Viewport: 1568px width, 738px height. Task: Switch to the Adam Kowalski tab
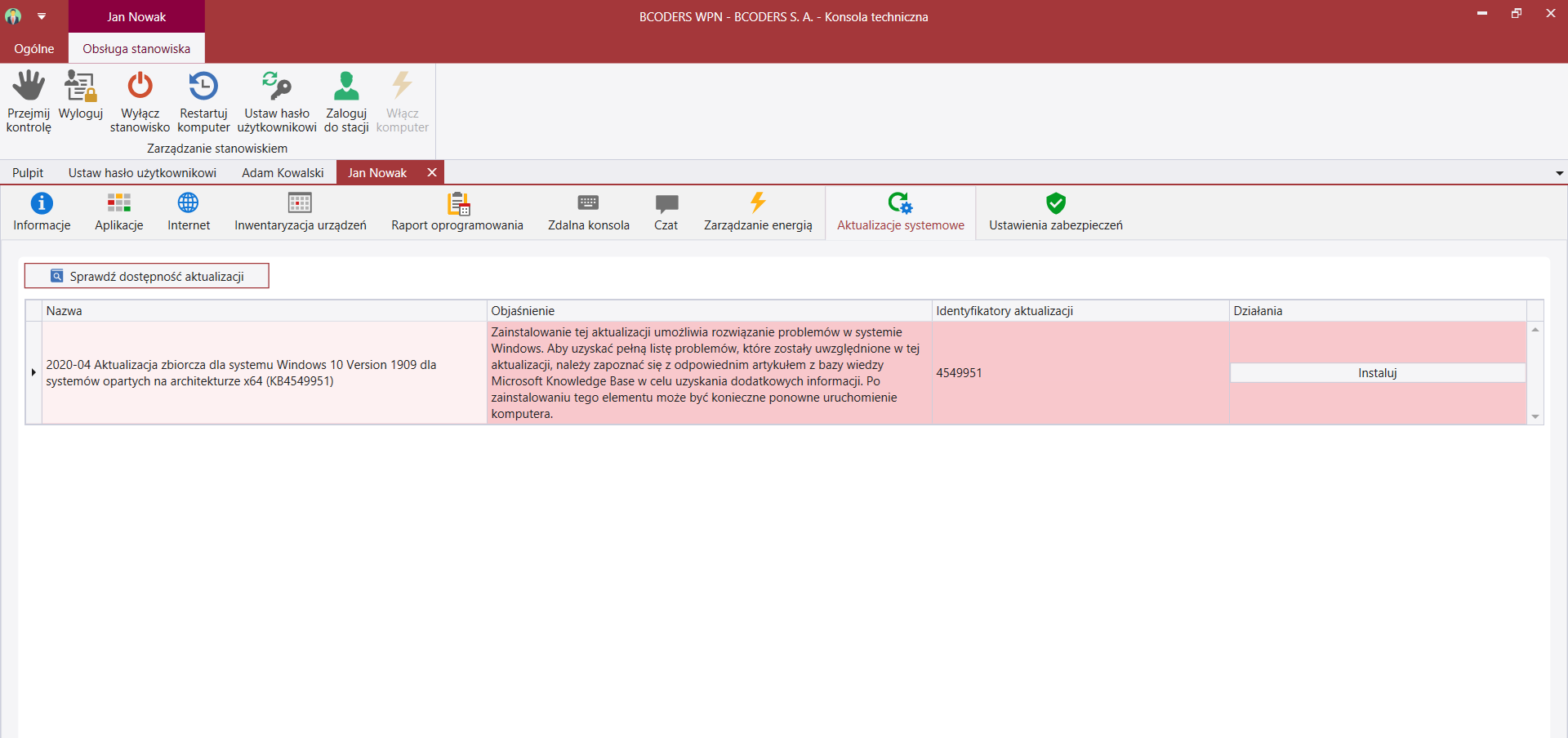[283, 173]
